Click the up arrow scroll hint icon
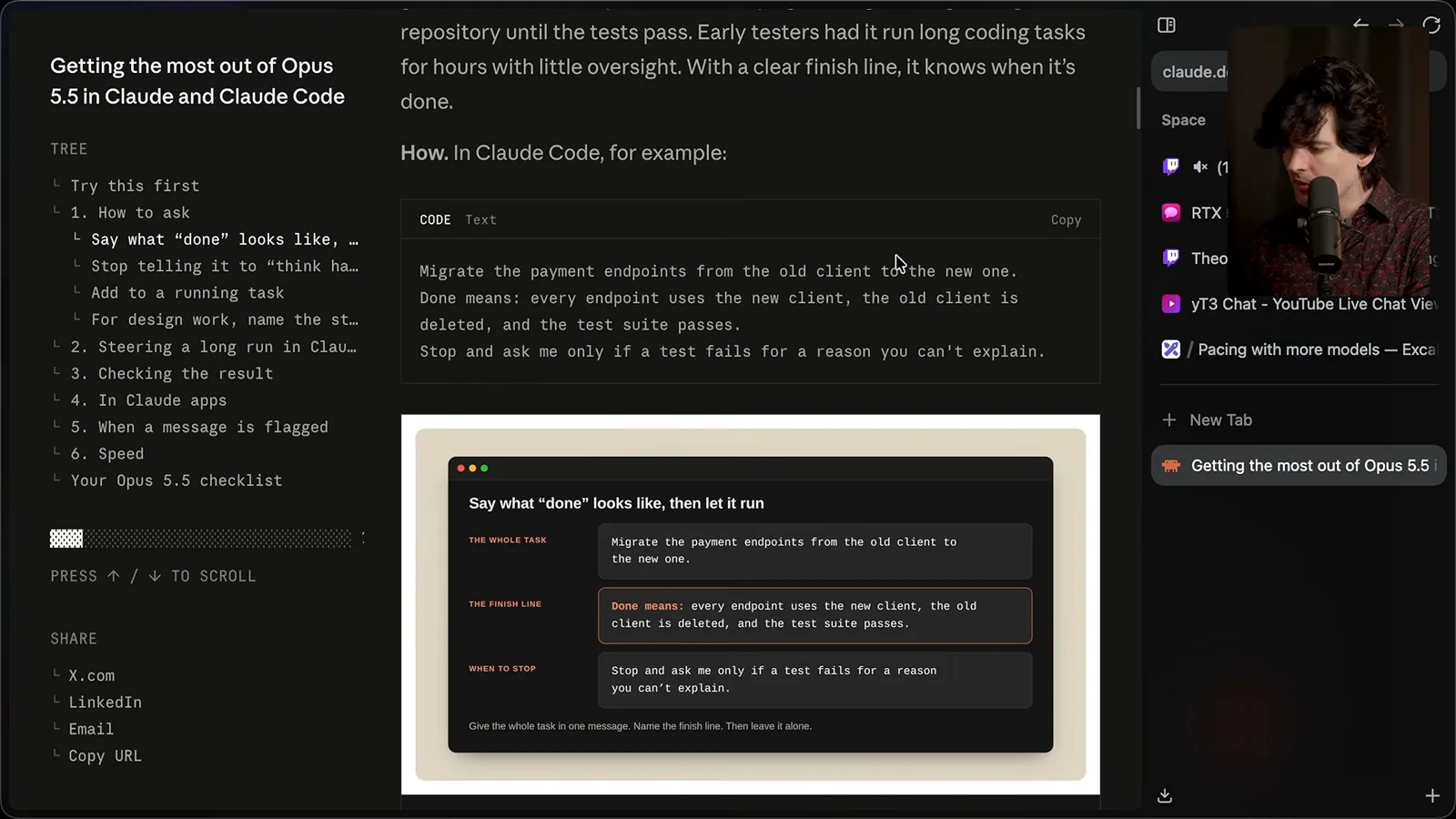Screen dimensions: 1456x819 pyautogui.click(x=114, y=576)
